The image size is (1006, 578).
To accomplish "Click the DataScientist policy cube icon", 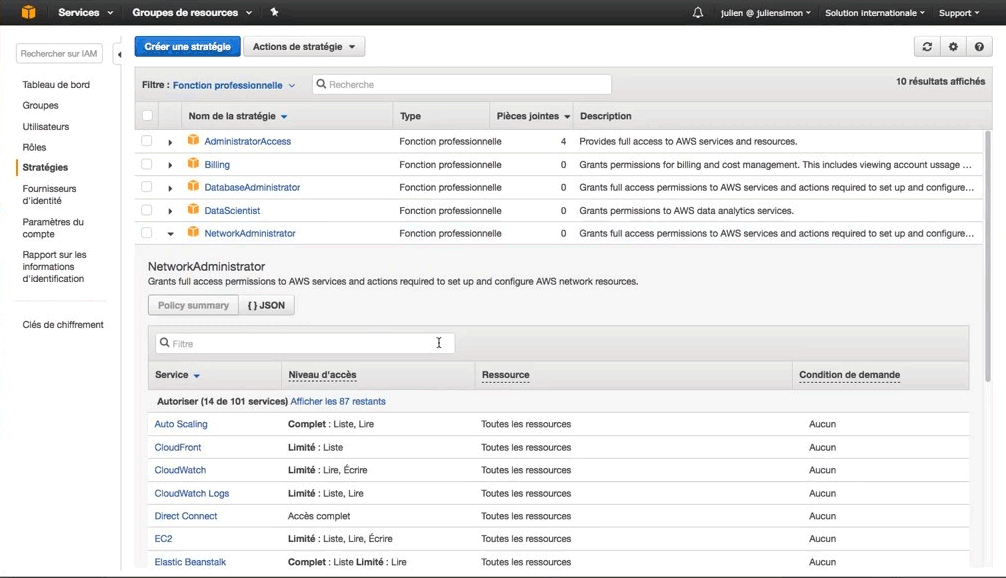I will (x=193, y=209).
